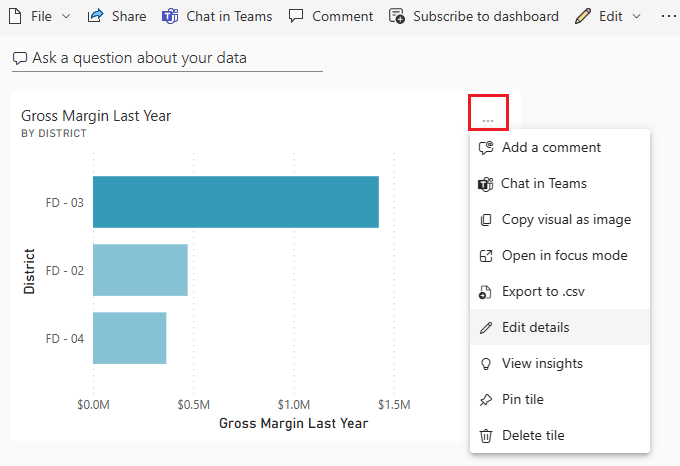This screenshot has width=680, height=466.
Task: Choose Add a comment menu entry
Action: (x=560, y=147)
